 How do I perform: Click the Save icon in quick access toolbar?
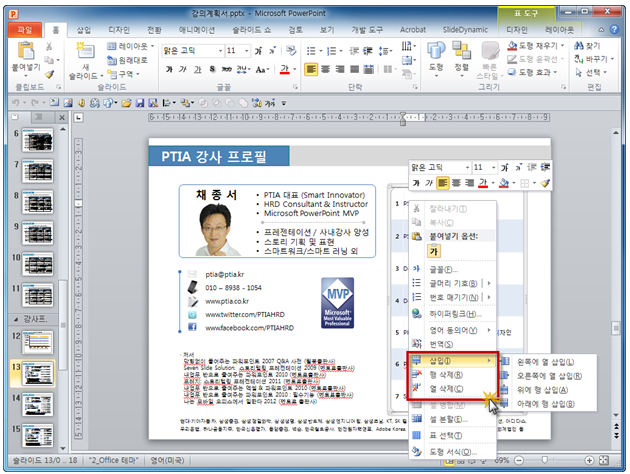click(139, 103)
